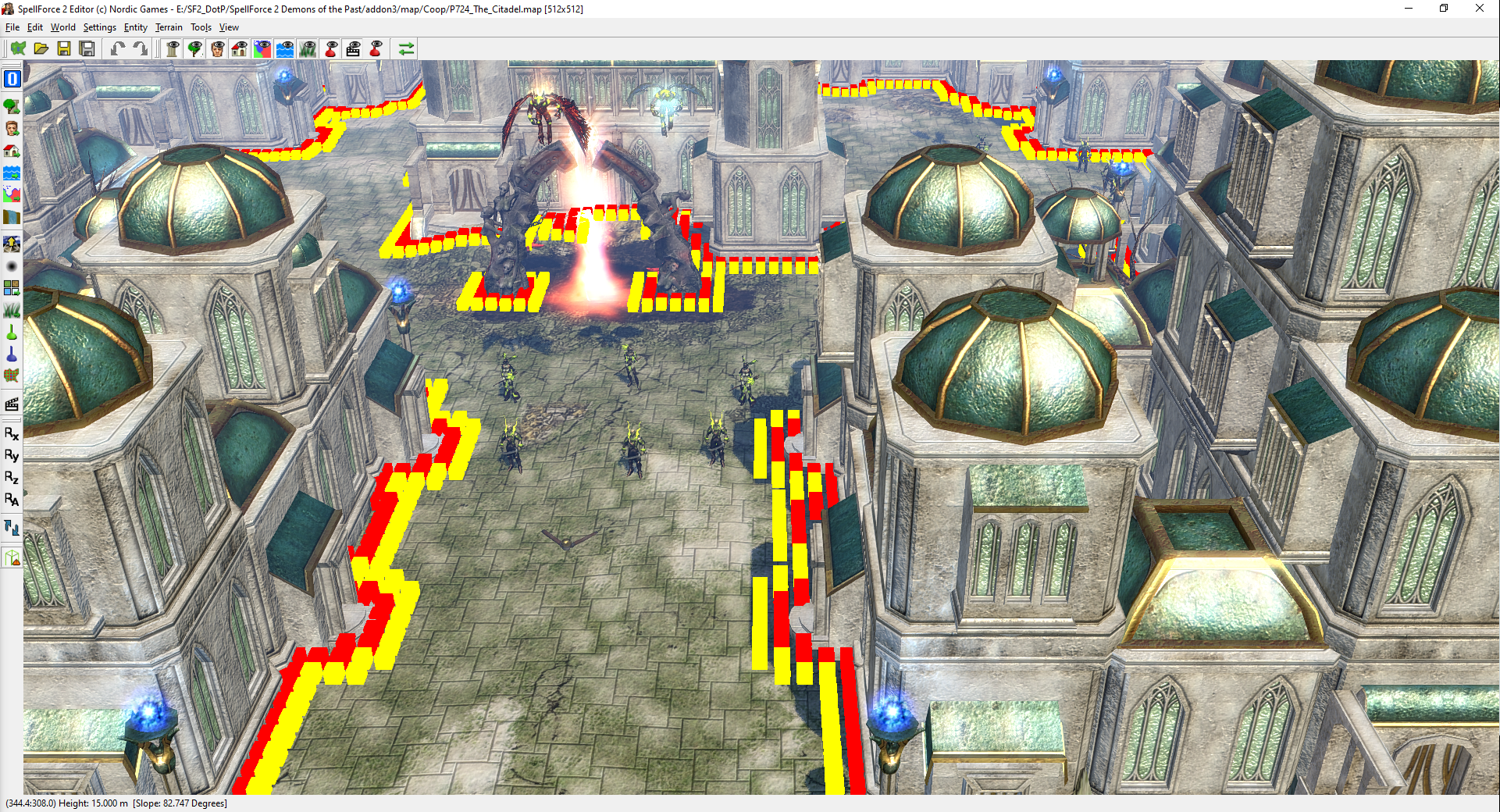Click the blue up-down arrows tool

coord(12,528)
